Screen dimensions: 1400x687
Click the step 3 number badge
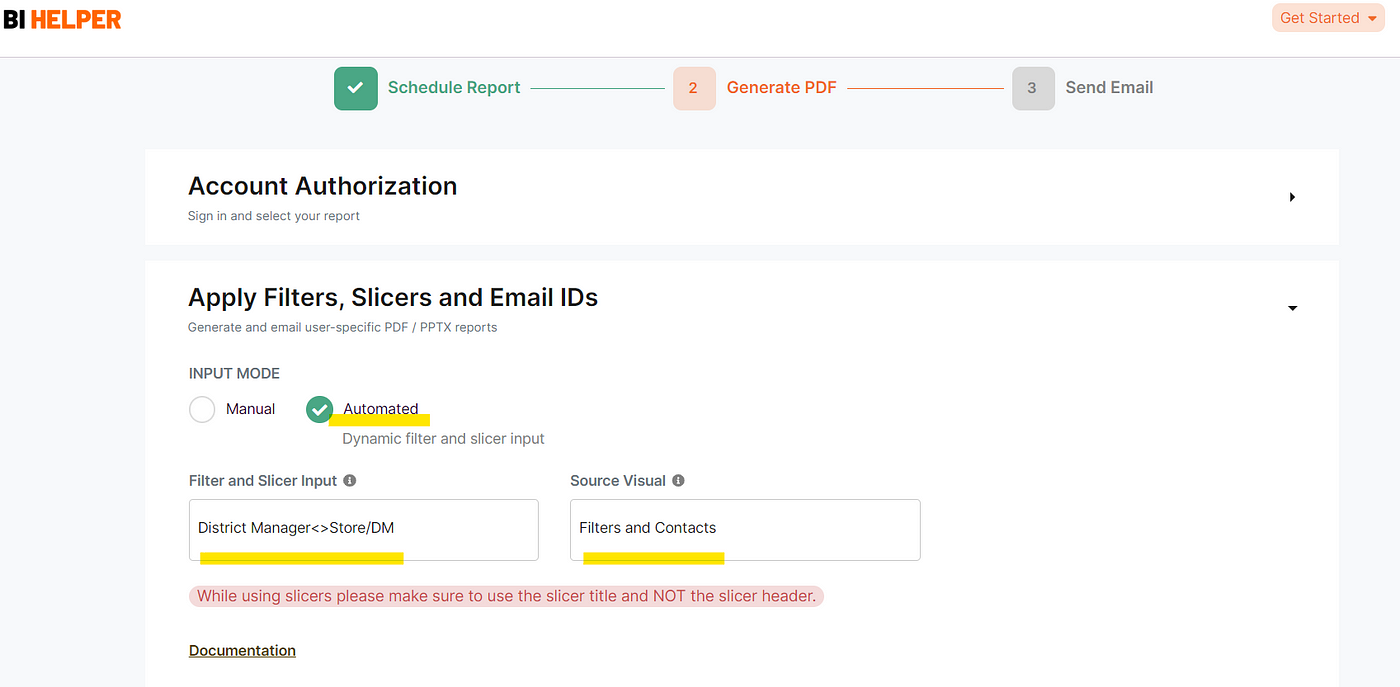pyautogui.click(x=1033, y=88)
